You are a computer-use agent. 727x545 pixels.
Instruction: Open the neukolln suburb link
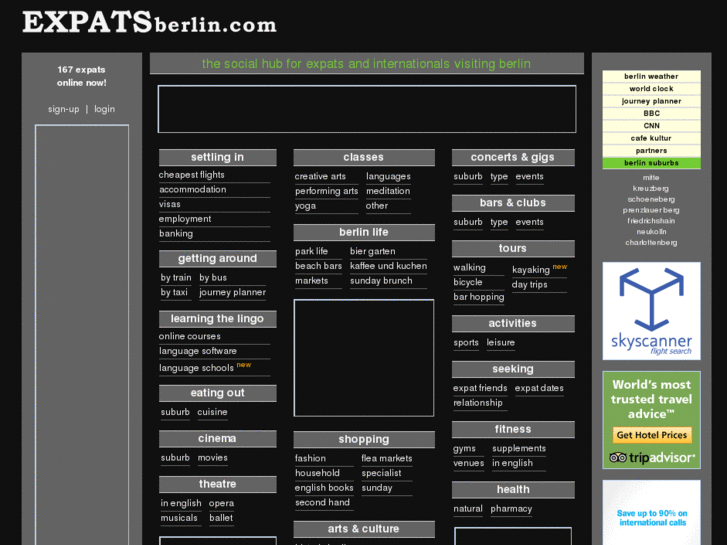(651, 231)
